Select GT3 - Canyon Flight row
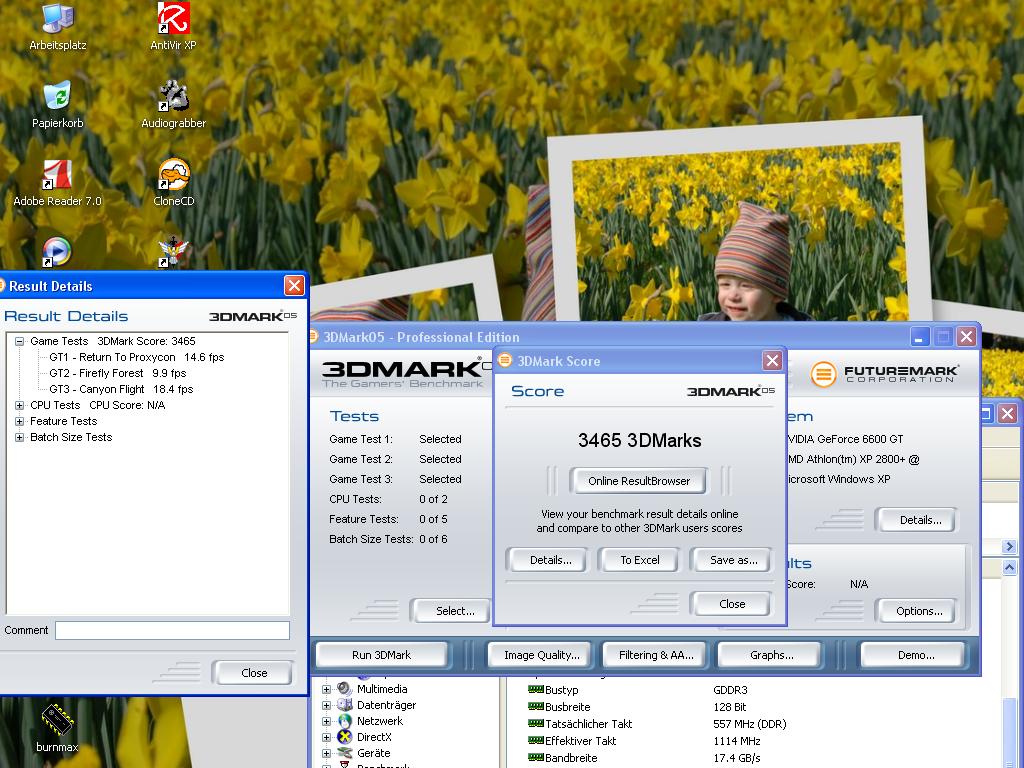 coord(121,389)
